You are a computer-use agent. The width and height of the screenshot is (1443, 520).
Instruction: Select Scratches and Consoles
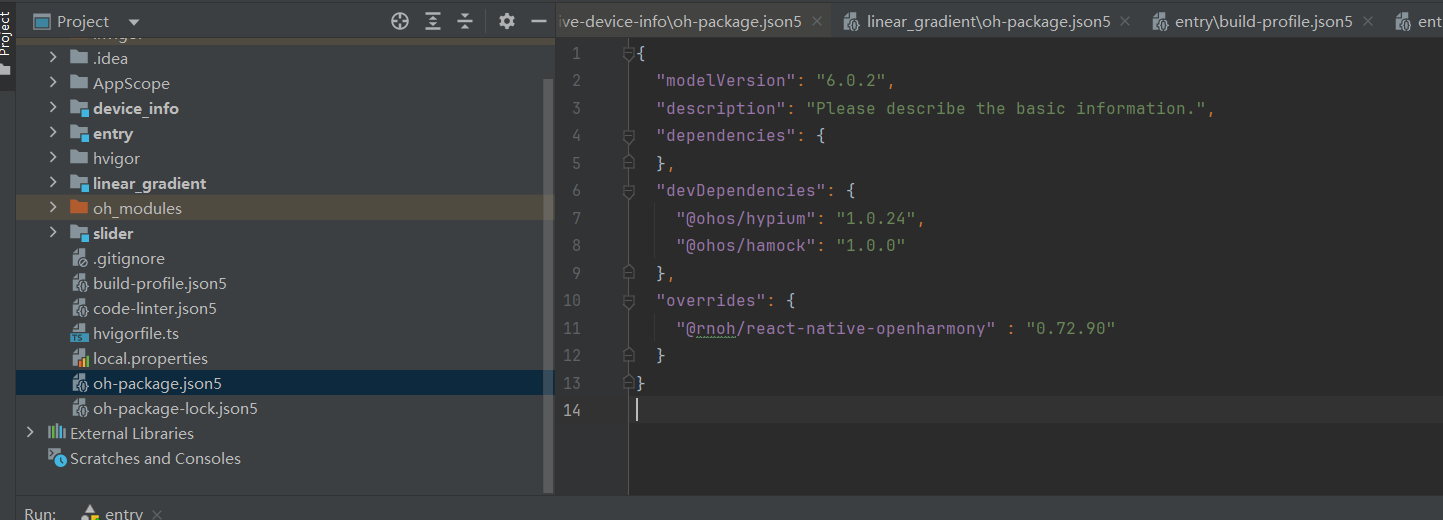[155, 458]
